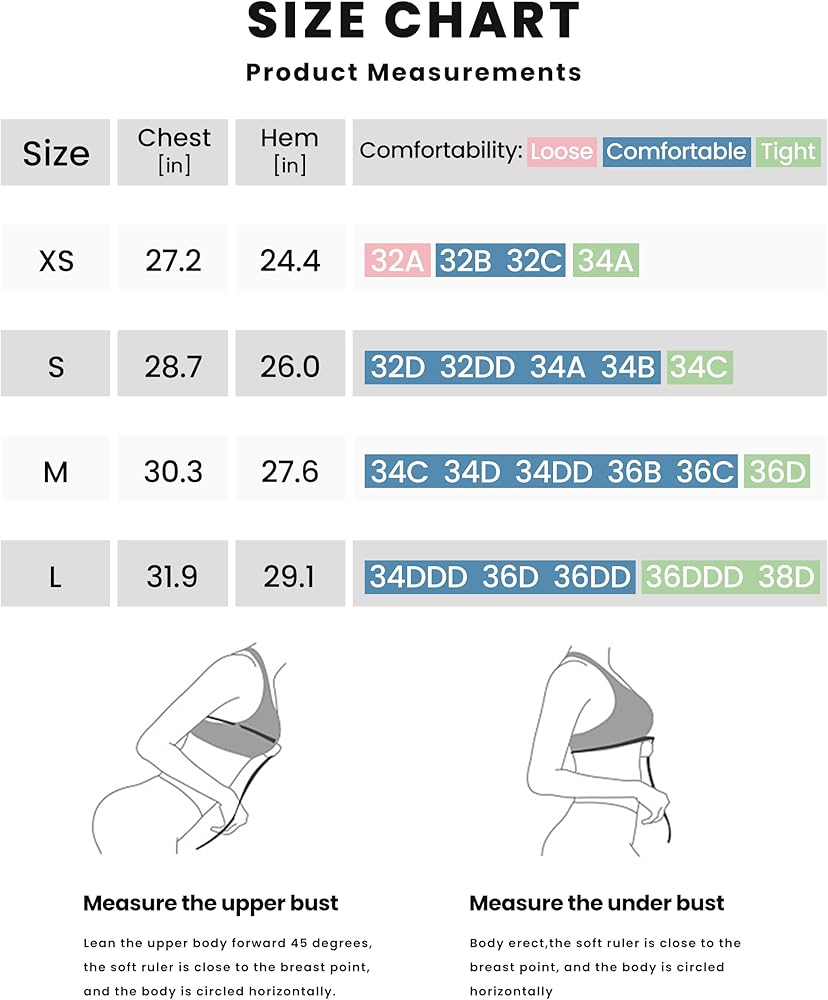Click the blue Comfortable legend tag
The image size is (828, 1000).
pos(676,152)
